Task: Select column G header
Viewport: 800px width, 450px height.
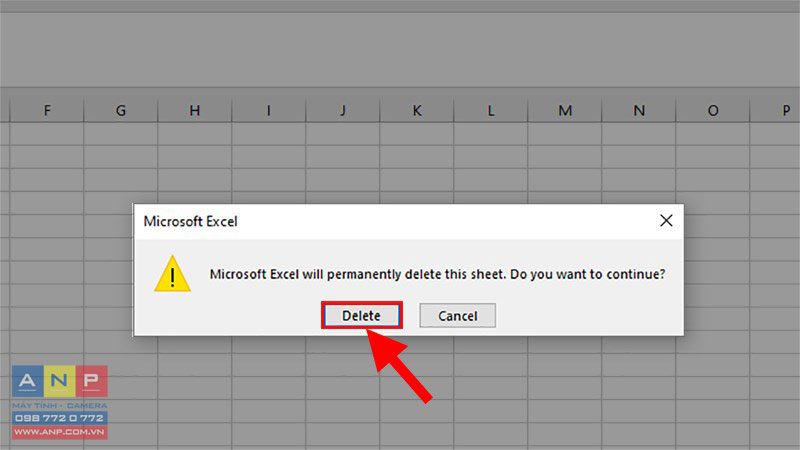Action: coord(121,110)
